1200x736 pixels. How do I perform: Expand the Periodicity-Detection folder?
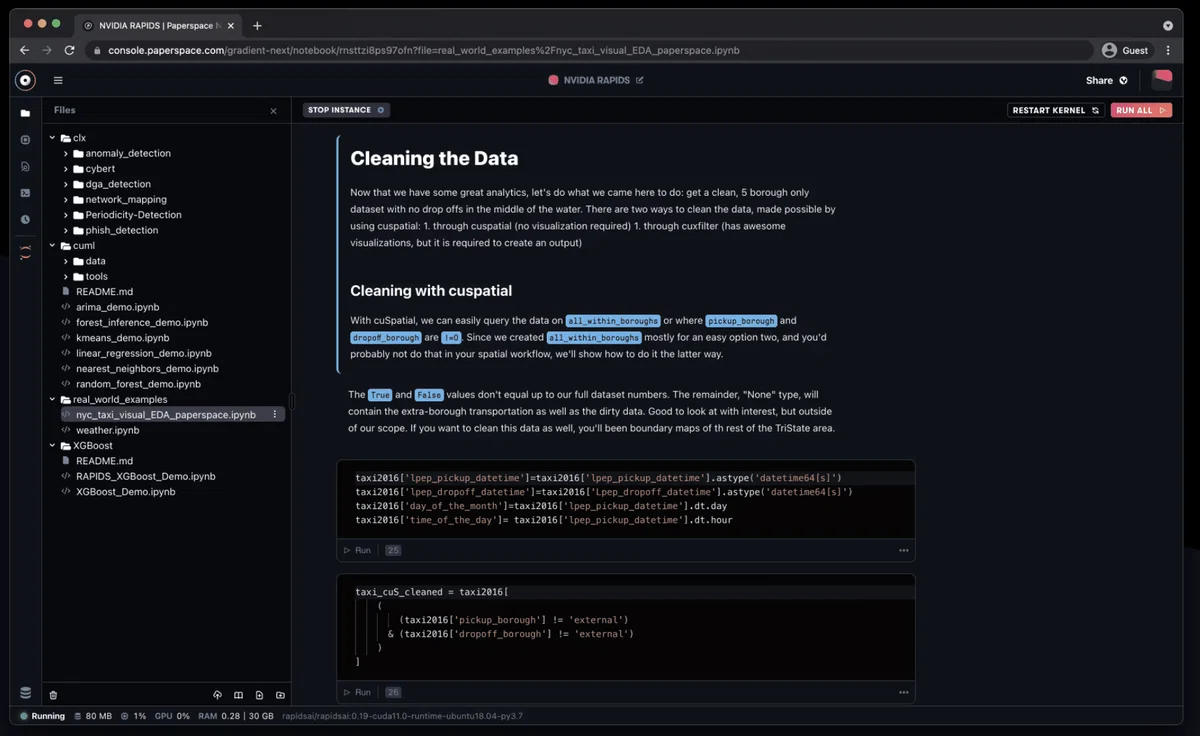65,215
